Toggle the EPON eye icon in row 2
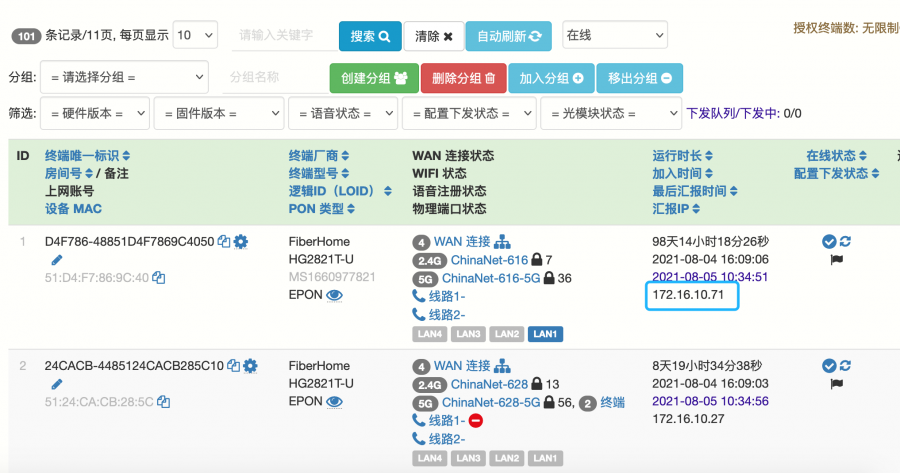900x473 pixels. (x=334, y=402)
